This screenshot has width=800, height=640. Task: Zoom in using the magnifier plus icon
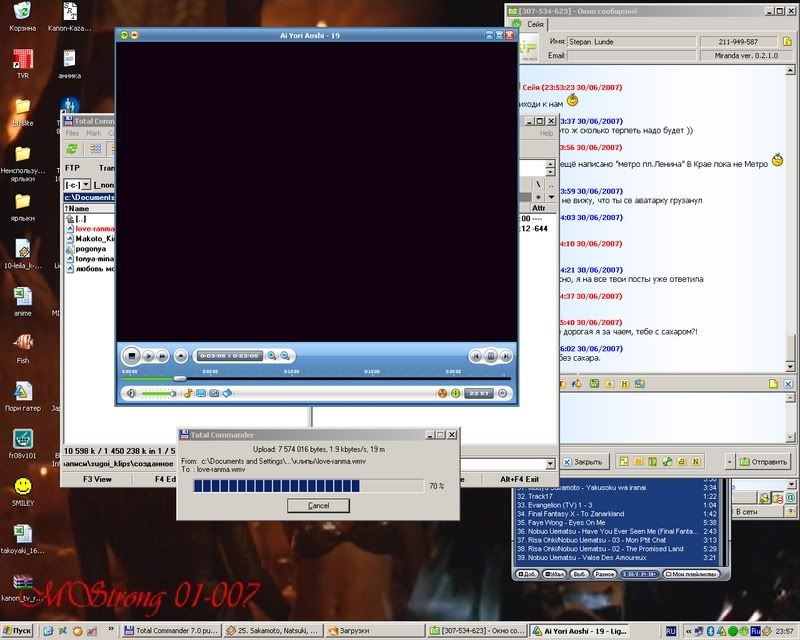pos(271,356)
